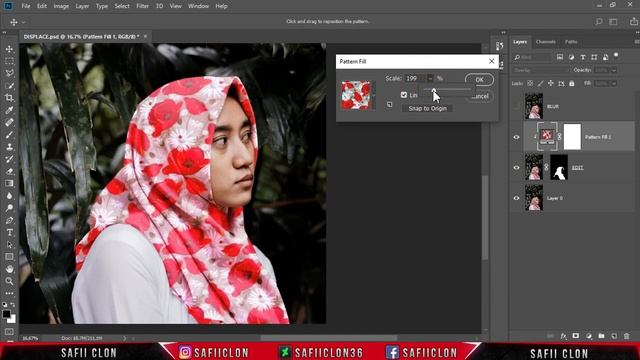
Task: Click the new group folder icon
Action: click(x=601, y=336)
